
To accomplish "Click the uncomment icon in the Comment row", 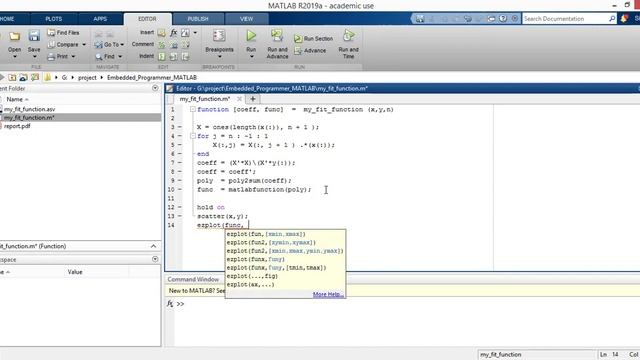I will pyautogui.click(x=174, y=44).
